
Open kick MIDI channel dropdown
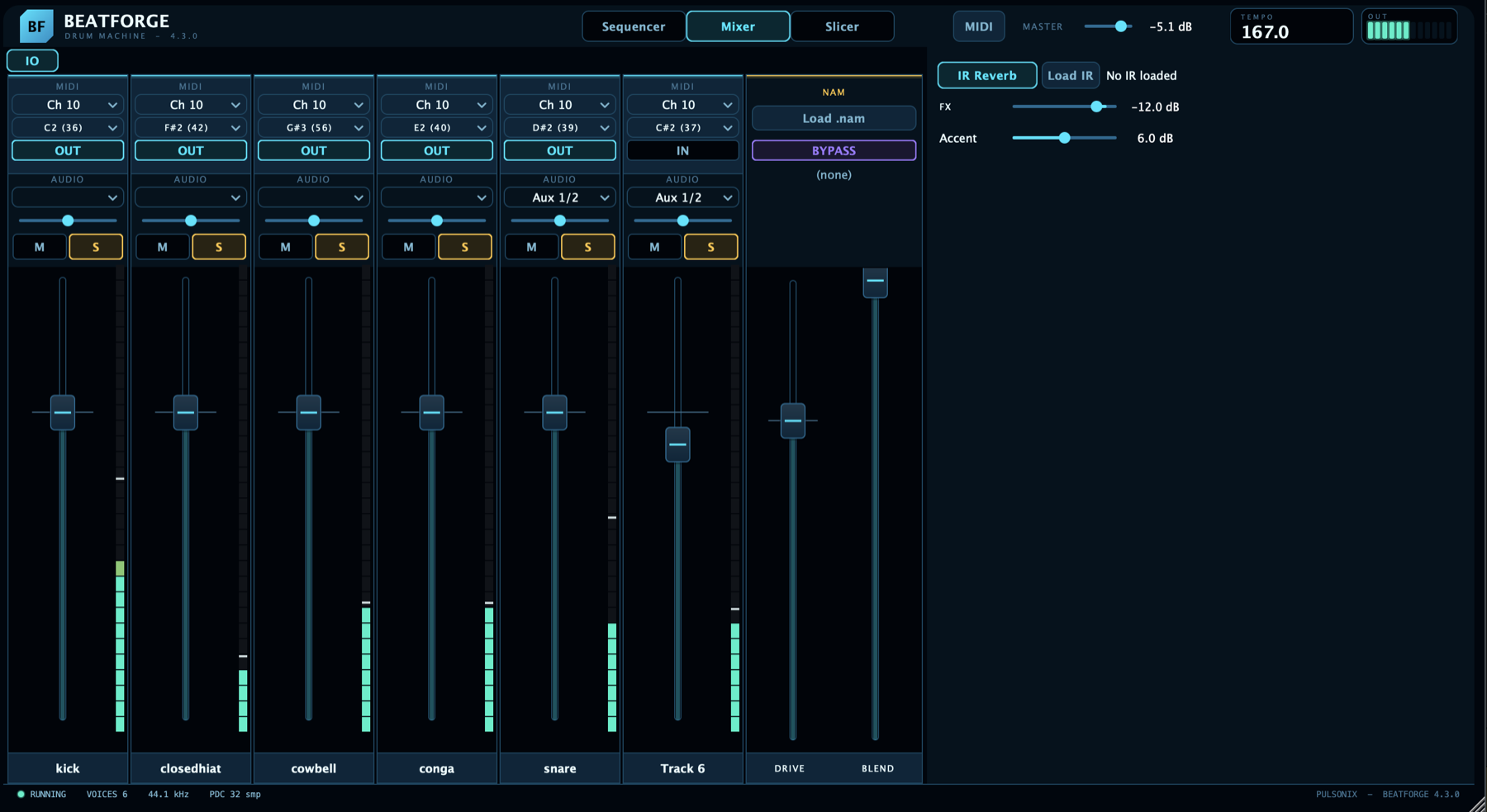coord(68,105)
